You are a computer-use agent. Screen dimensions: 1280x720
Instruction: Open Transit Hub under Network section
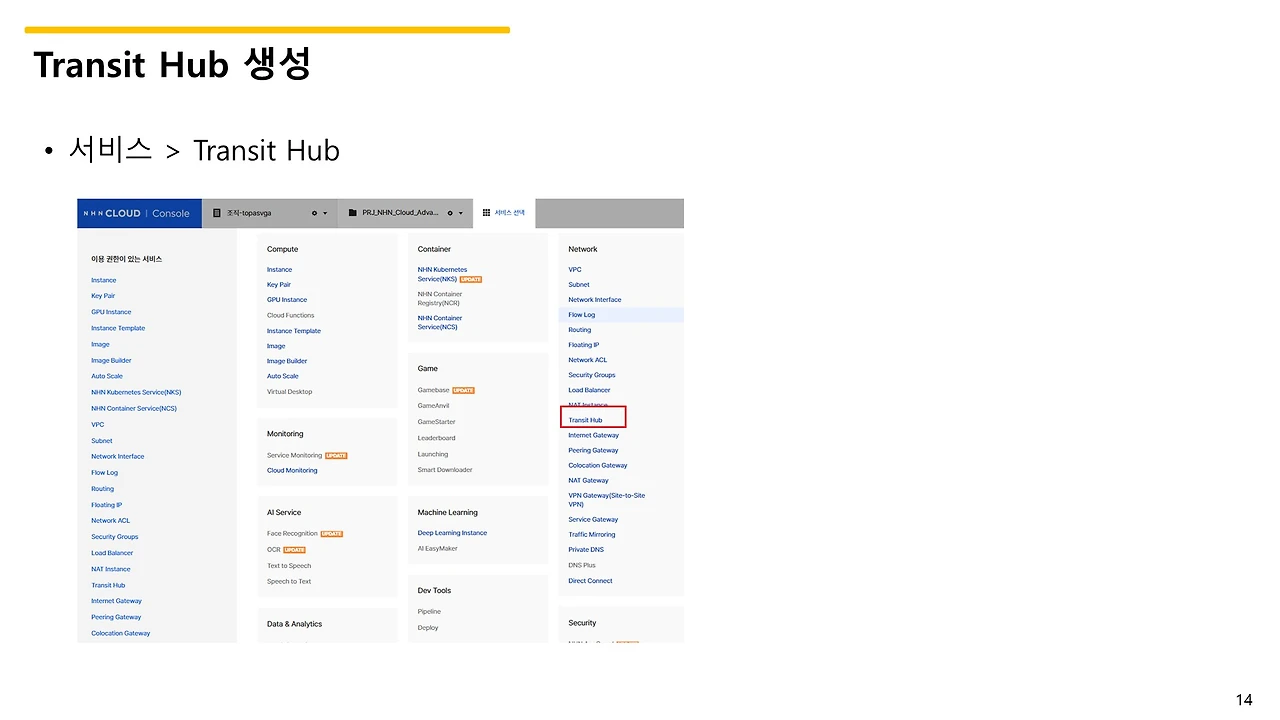tap(586, 420)
